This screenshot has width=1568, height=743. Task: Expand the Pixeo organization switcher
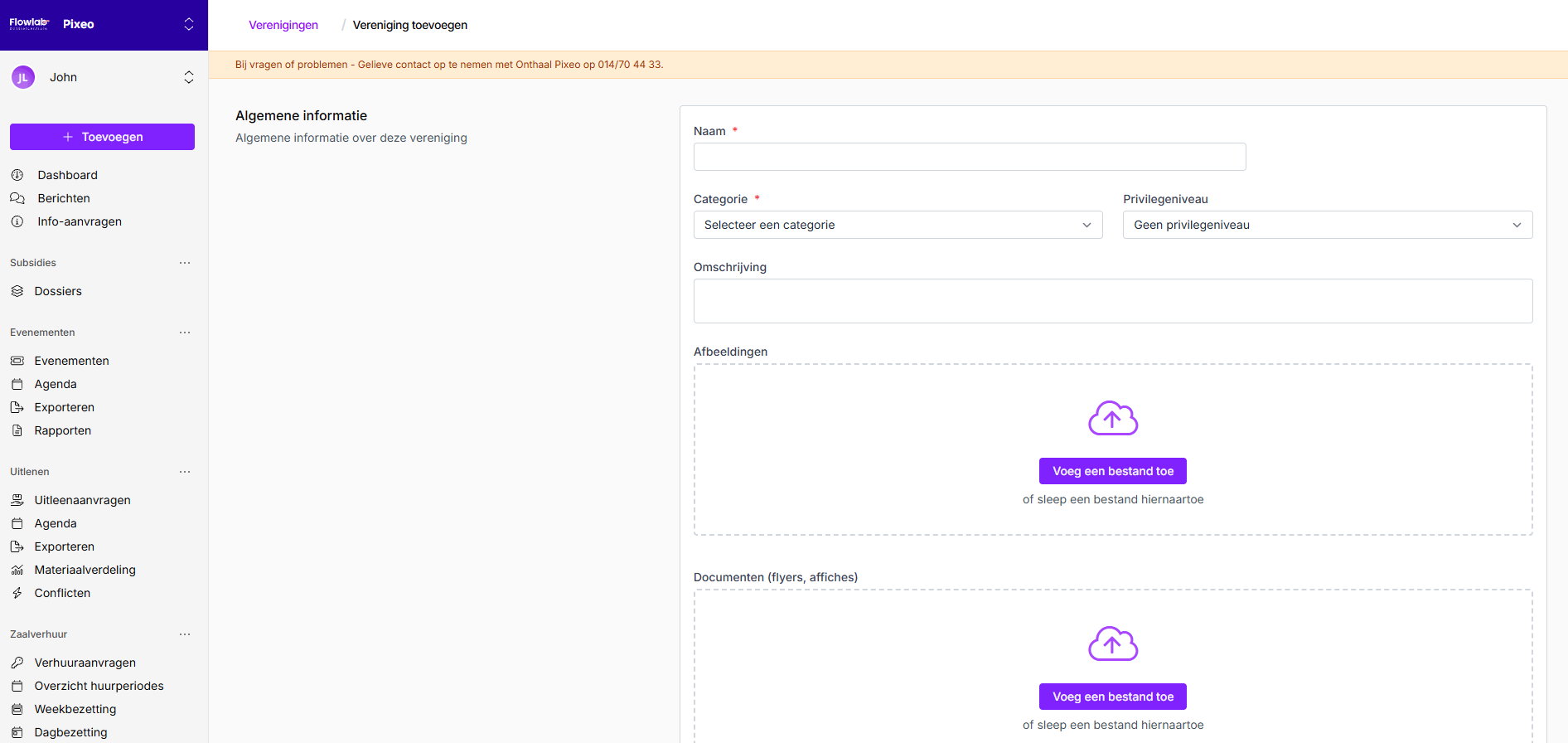tap(189, 24)
